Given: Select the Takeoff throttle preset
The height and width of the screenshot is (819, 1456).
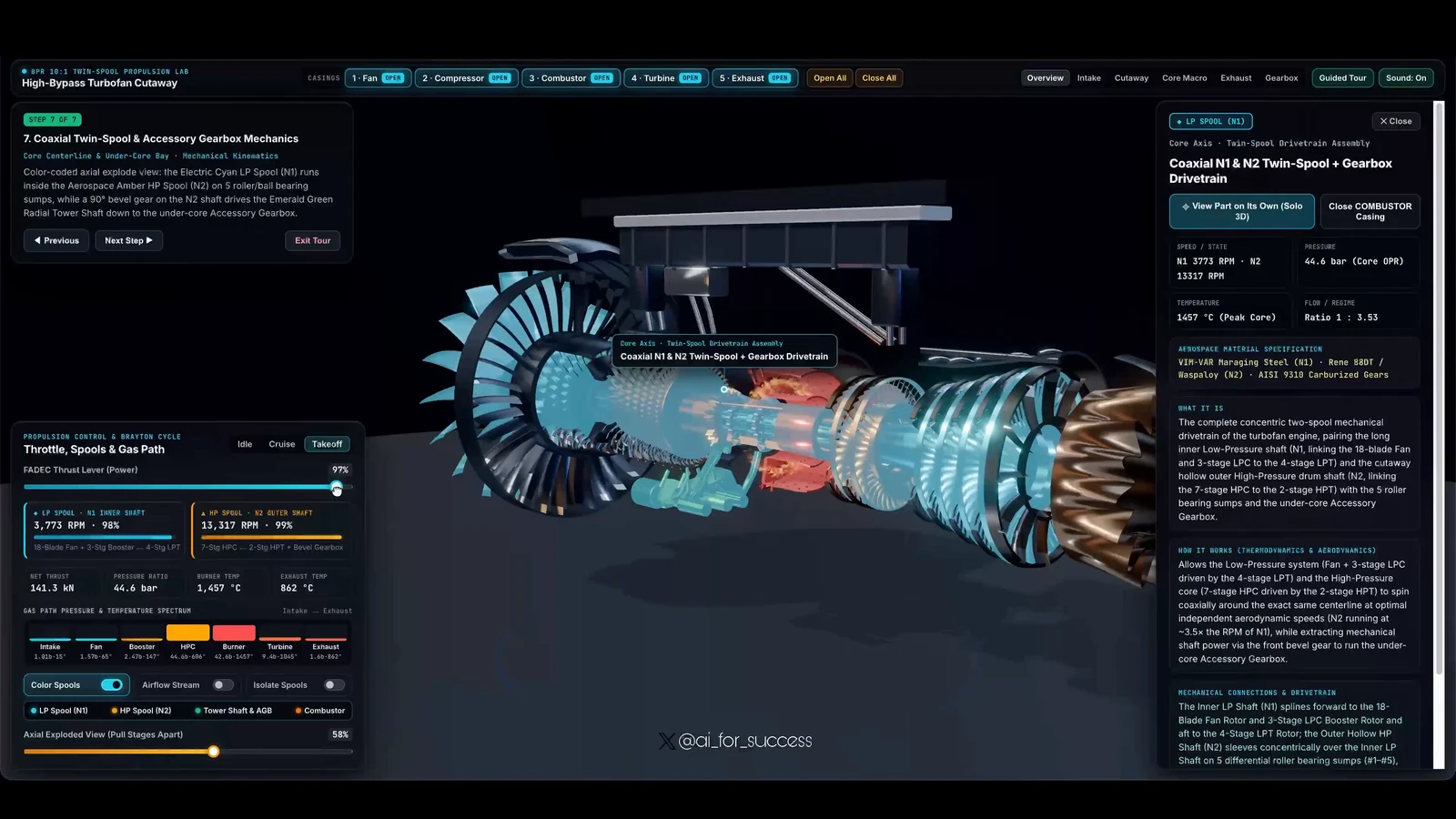Looking at the screenshot, I should (327, 444).
